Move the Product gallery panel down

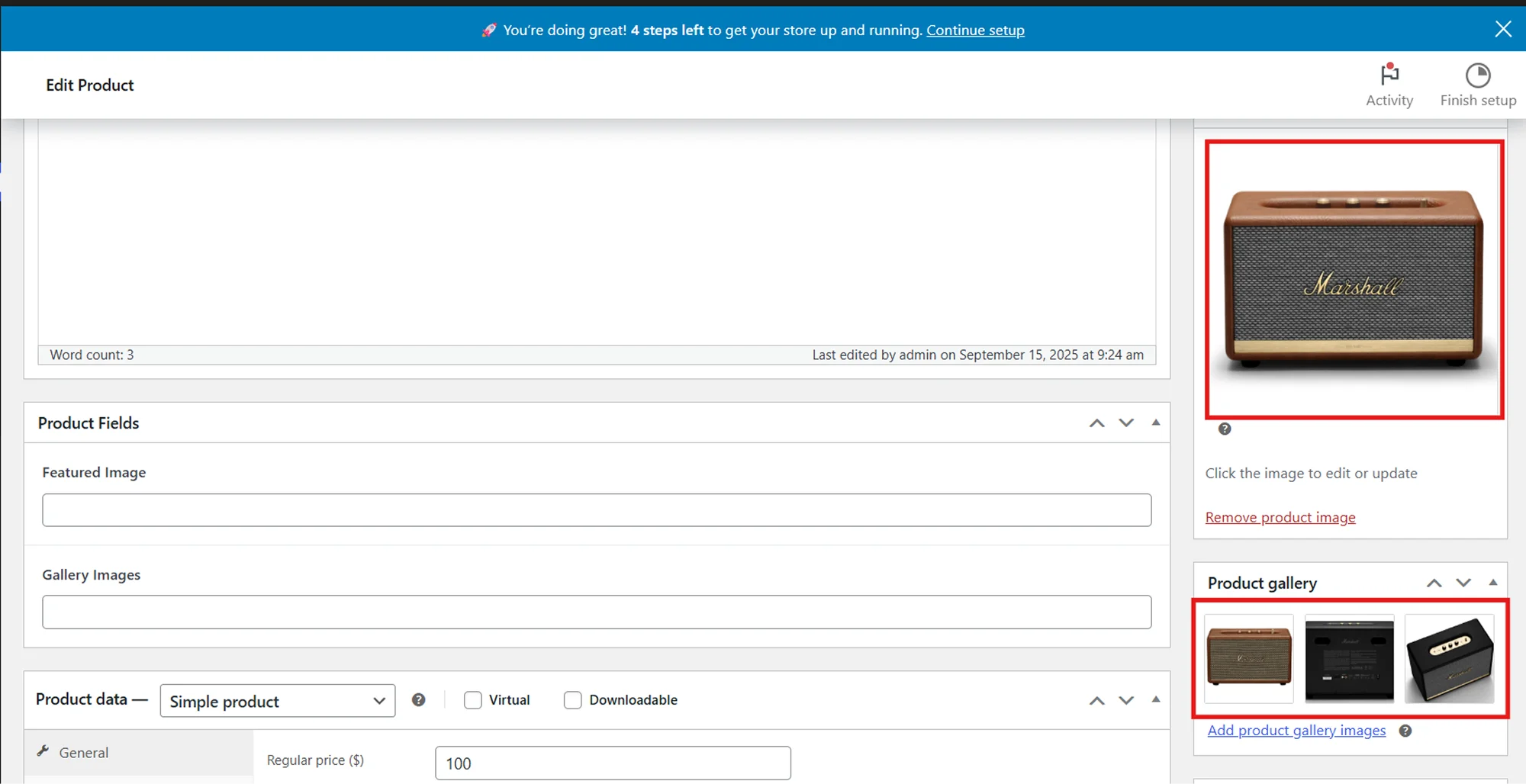(x=1463, y=582)
